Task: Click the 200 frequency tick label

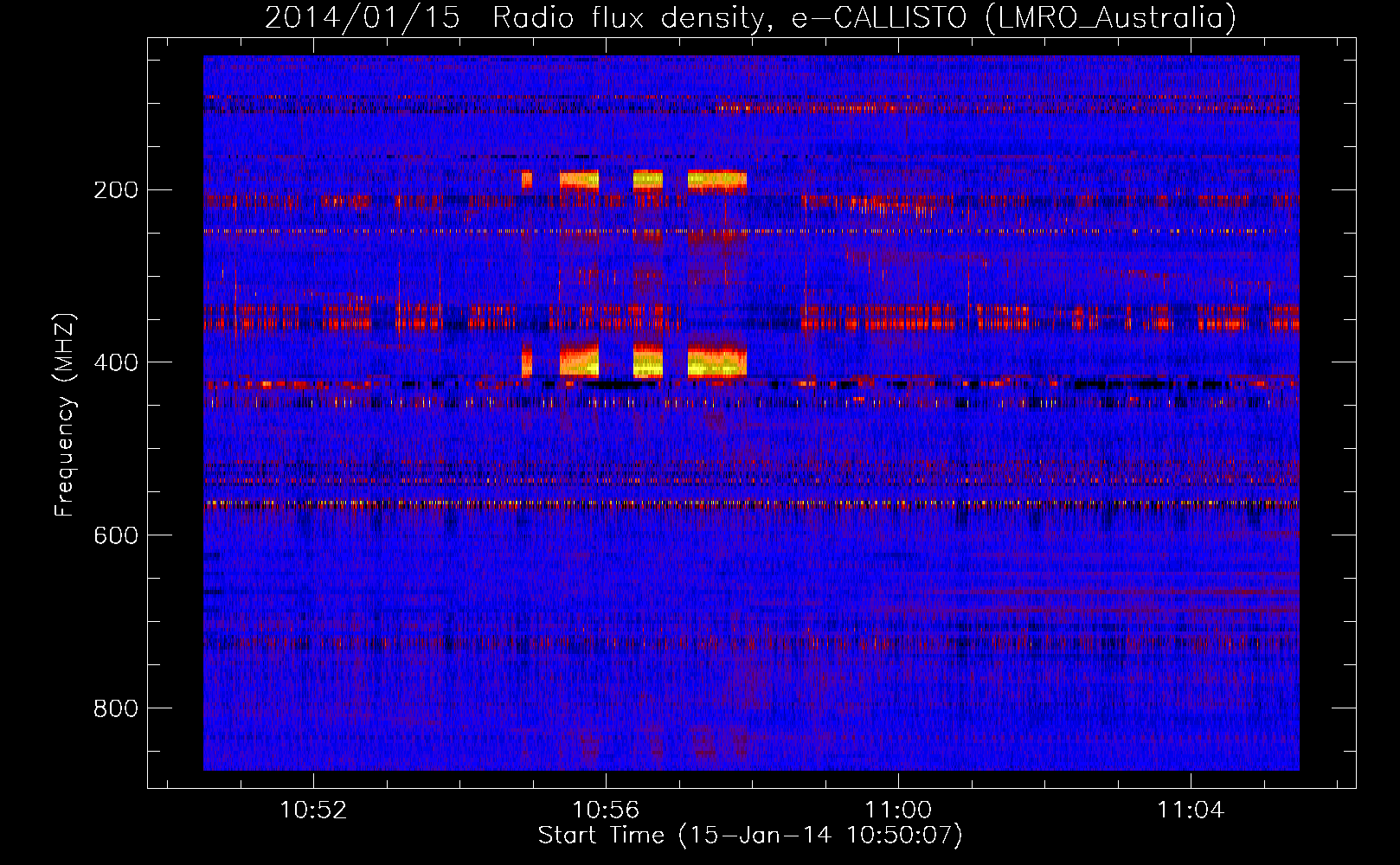Action: point(116,190)
